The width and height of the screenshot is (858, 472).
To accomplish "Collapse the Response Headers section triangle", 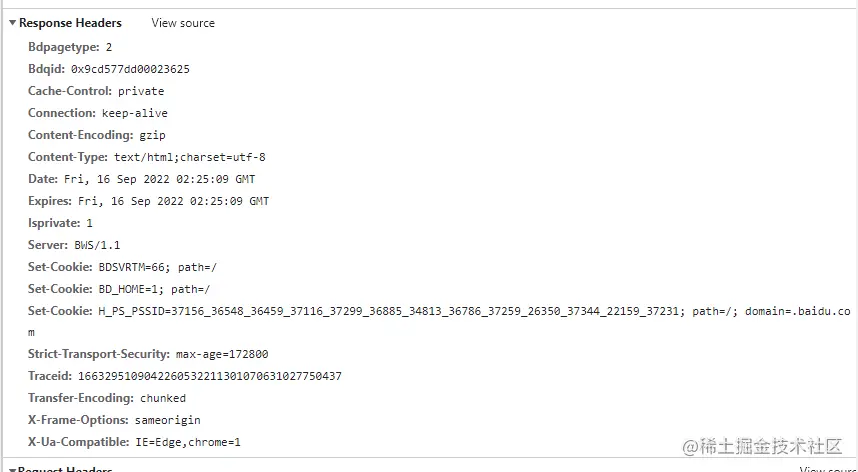I will coord(12,23).
